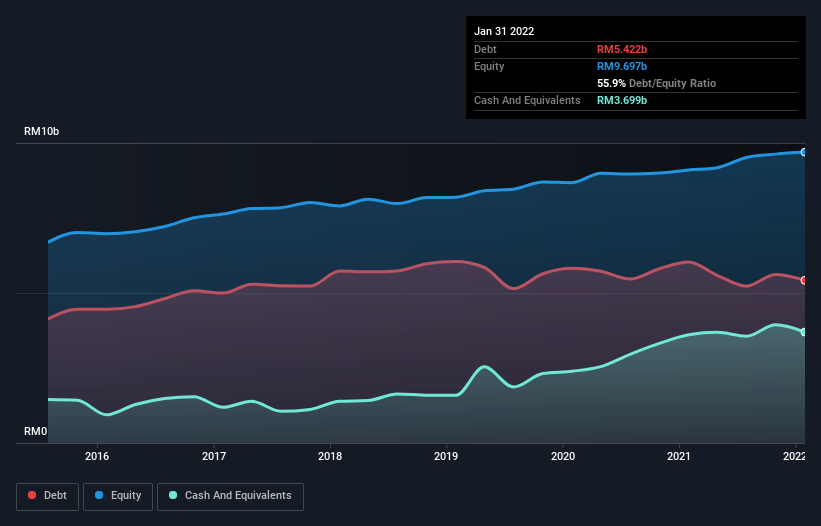Click the 2019 x-axis label

point(446,456)
